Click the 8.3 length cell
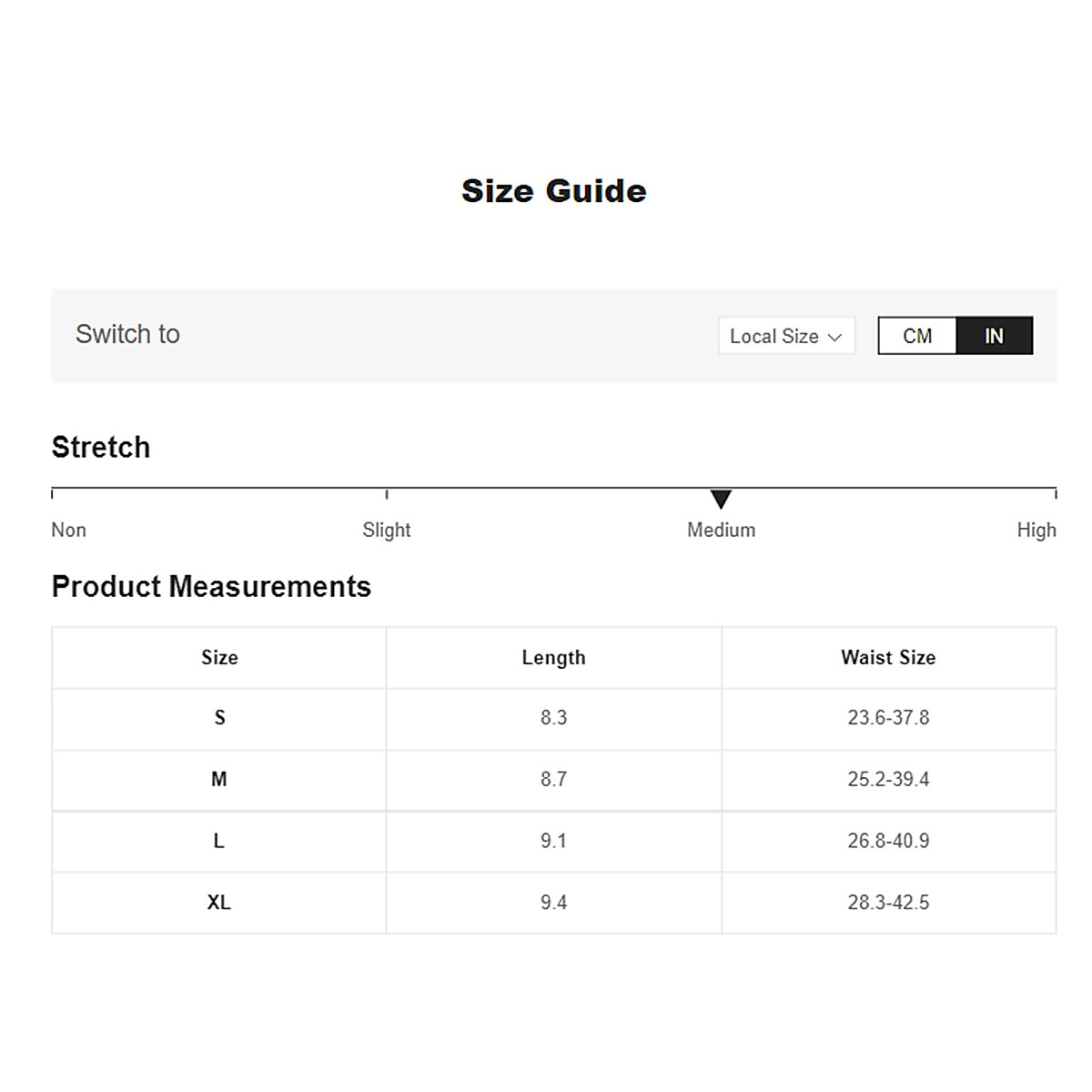1092x1092 pixels. point(553,718)
